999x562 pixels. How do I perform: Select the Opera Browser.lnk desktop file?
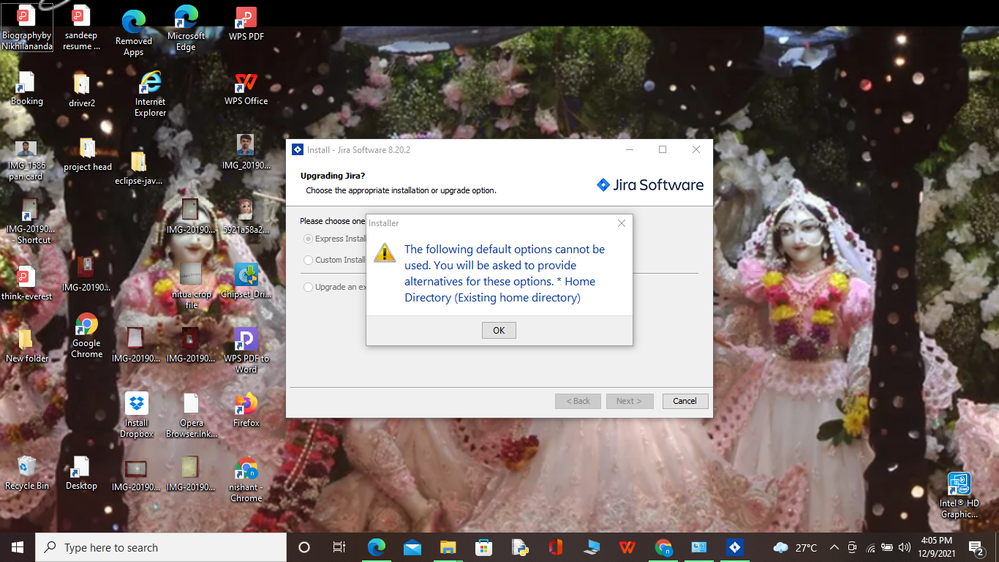click(x=191, y=415)
